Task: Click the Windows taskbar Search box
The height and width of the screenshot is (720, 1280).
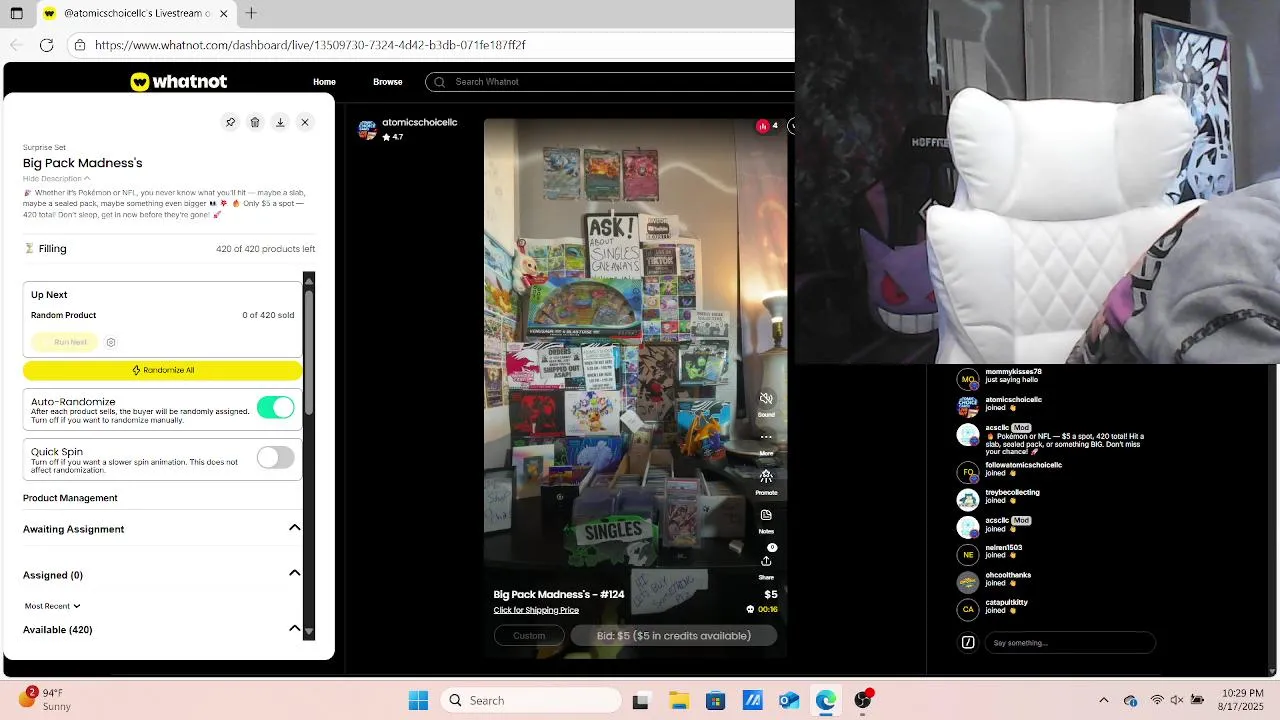Action: tap(531, 701)
